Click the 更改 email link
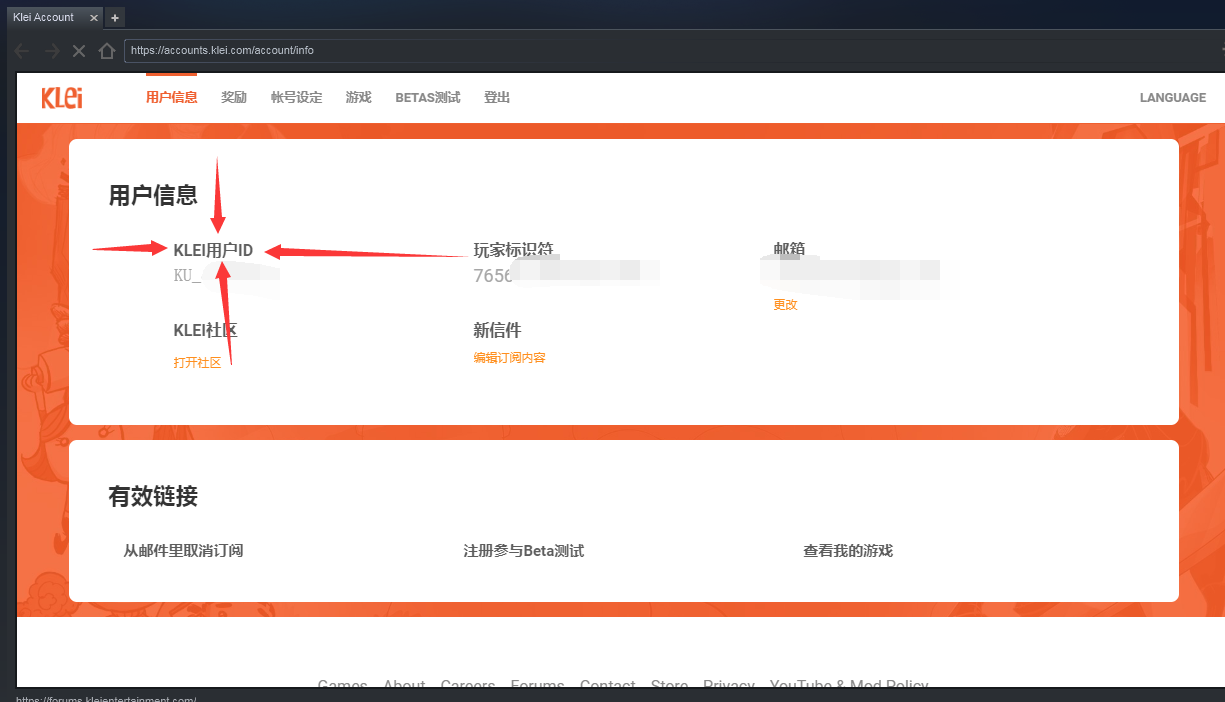Viewport: 1225px width, 702px height. coord(785,305)
